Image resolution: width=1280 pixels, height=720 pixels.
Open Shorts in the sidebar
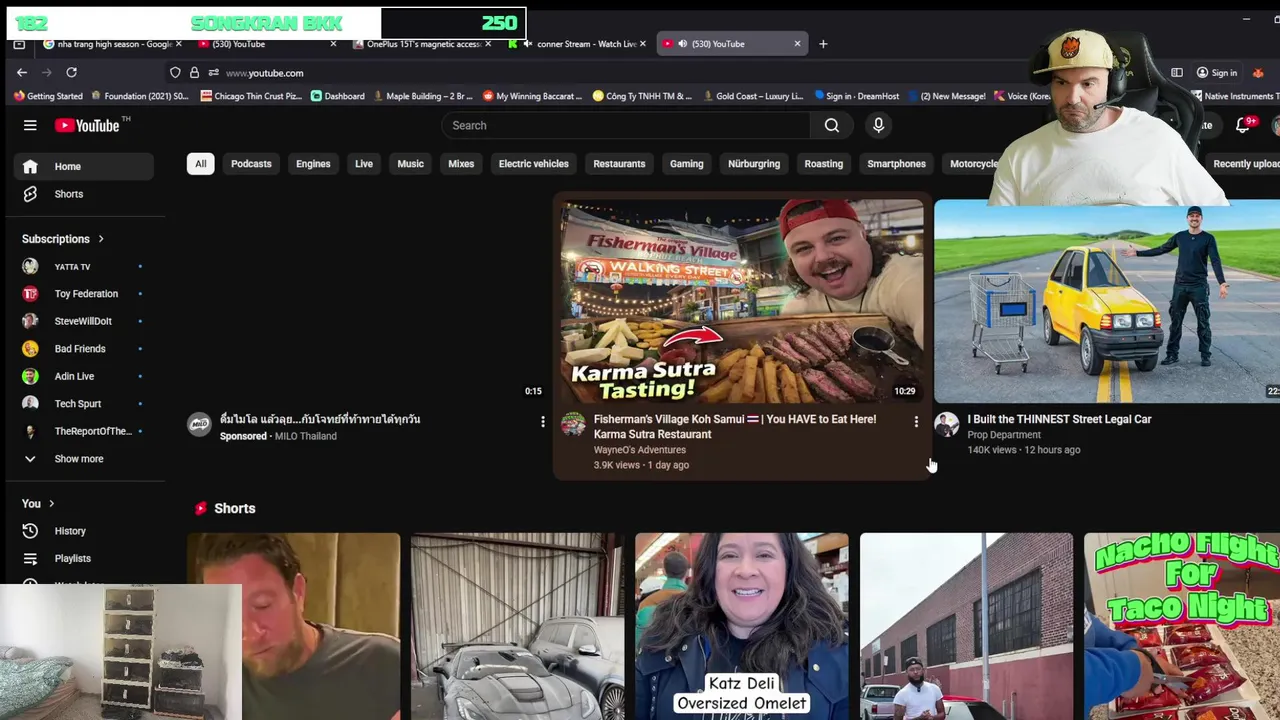[84, 194]
